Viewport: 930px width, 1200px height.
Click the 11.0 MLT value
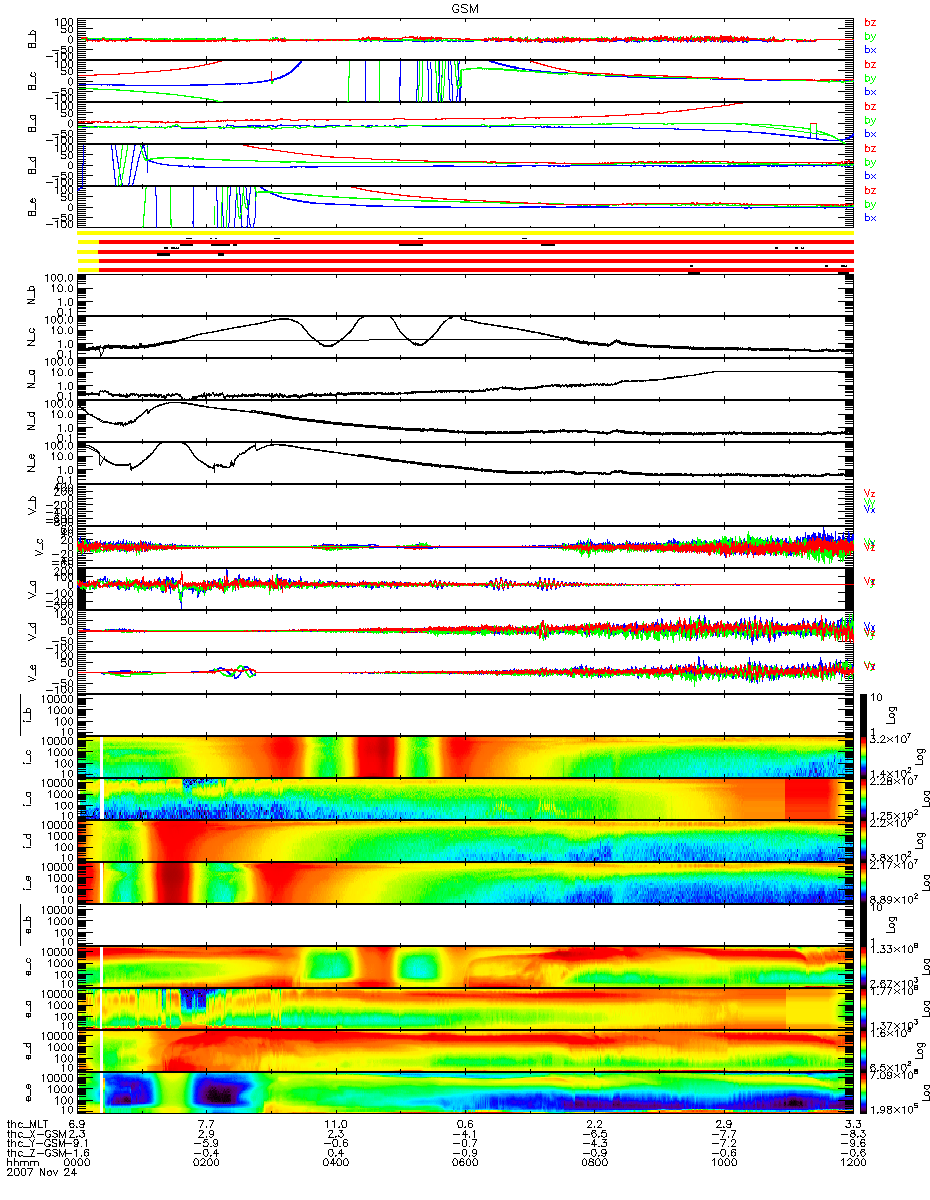[338, 1125]
